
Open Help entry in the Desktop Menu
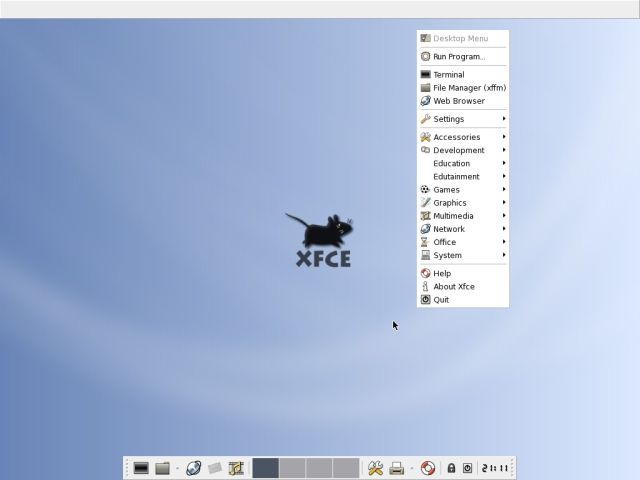point(463,273)
